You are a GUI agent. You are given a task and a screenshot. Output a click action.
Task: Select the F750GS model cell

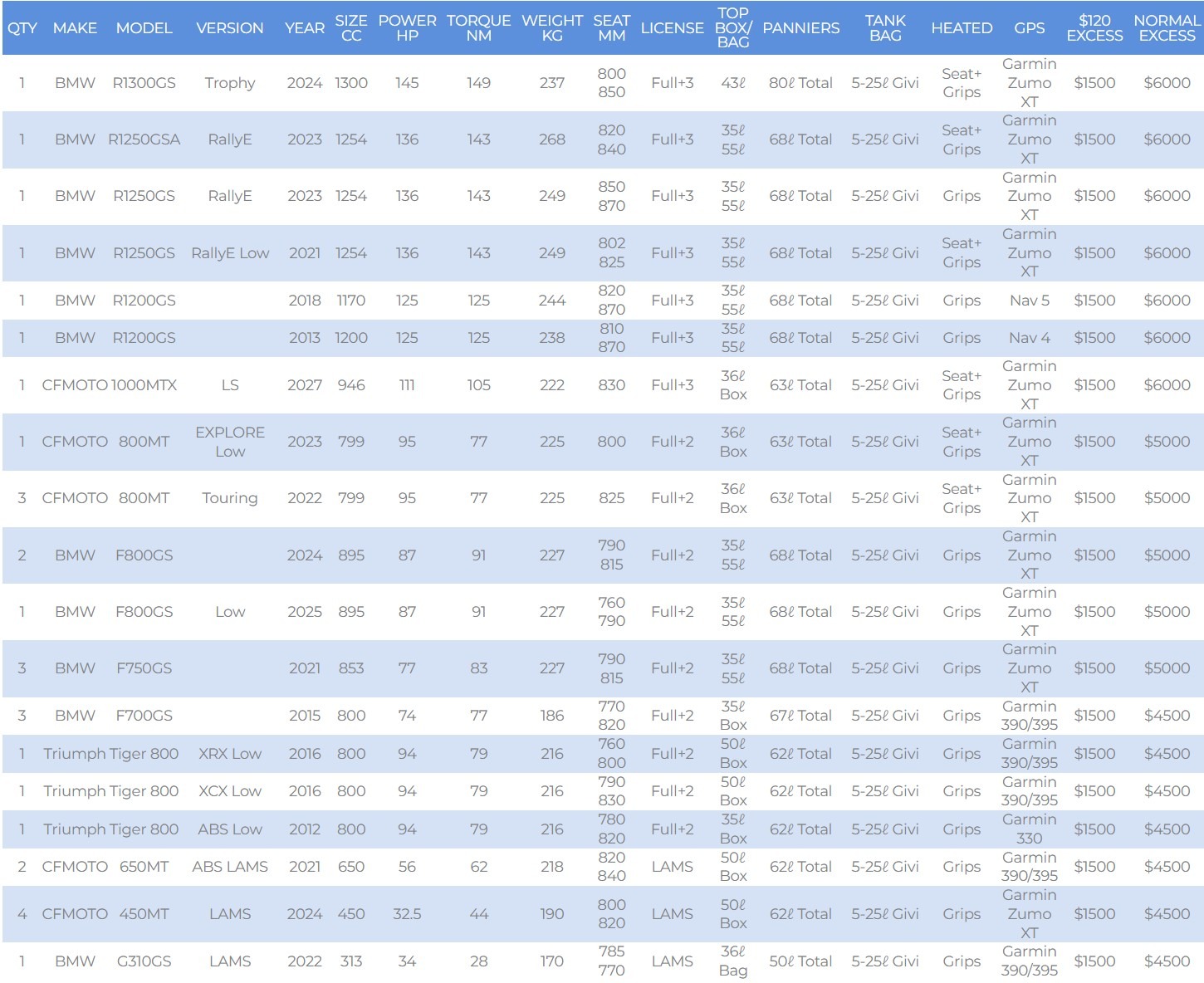144,668
